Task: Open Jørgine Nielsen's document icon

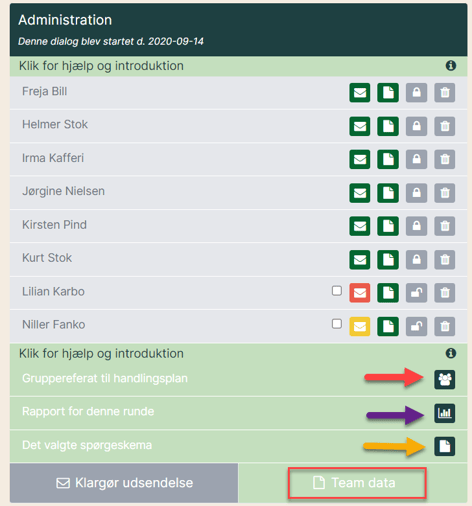Action: pos(388,193)
